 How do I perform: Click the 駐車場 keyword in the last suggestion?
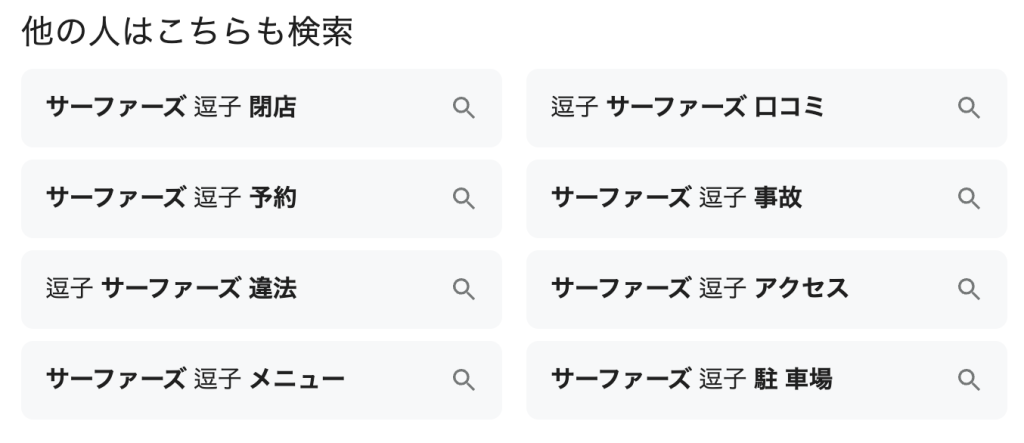tap(794, 380)
